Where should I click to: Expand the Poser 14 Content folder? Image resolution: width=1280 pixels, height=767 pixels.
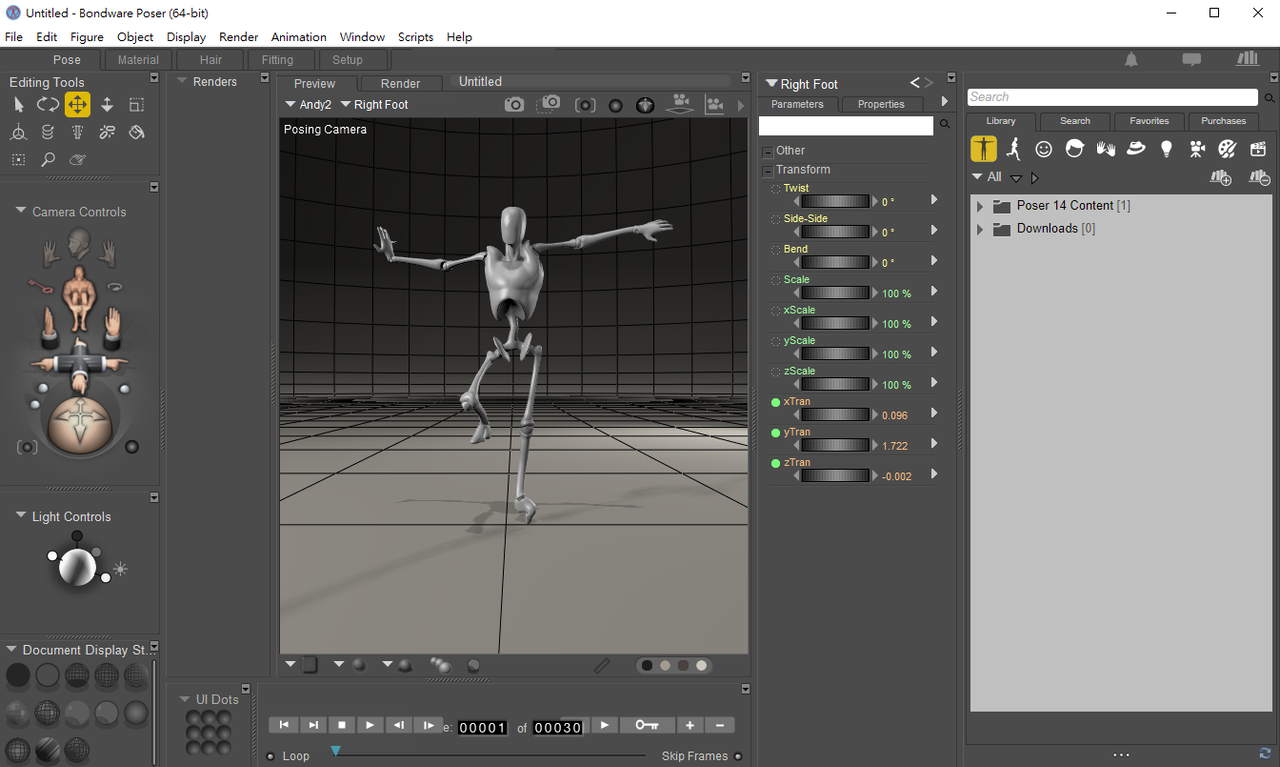(980, 206)
